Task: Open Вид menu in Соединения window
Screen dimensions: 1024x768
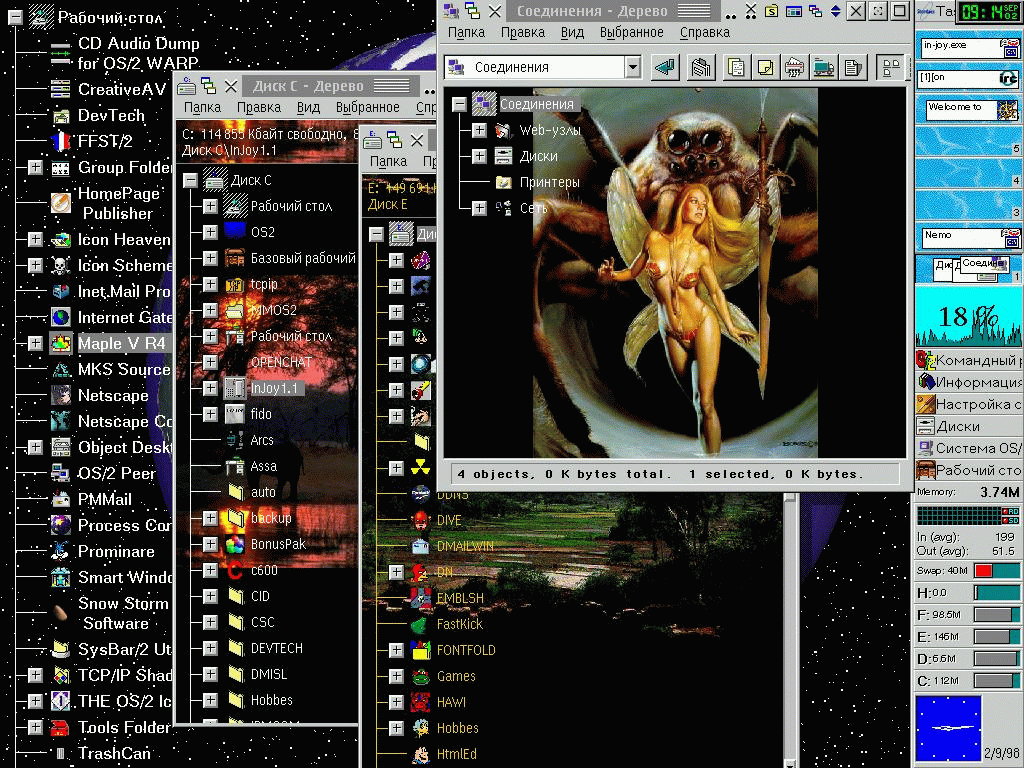Action: tap(572, 33)
